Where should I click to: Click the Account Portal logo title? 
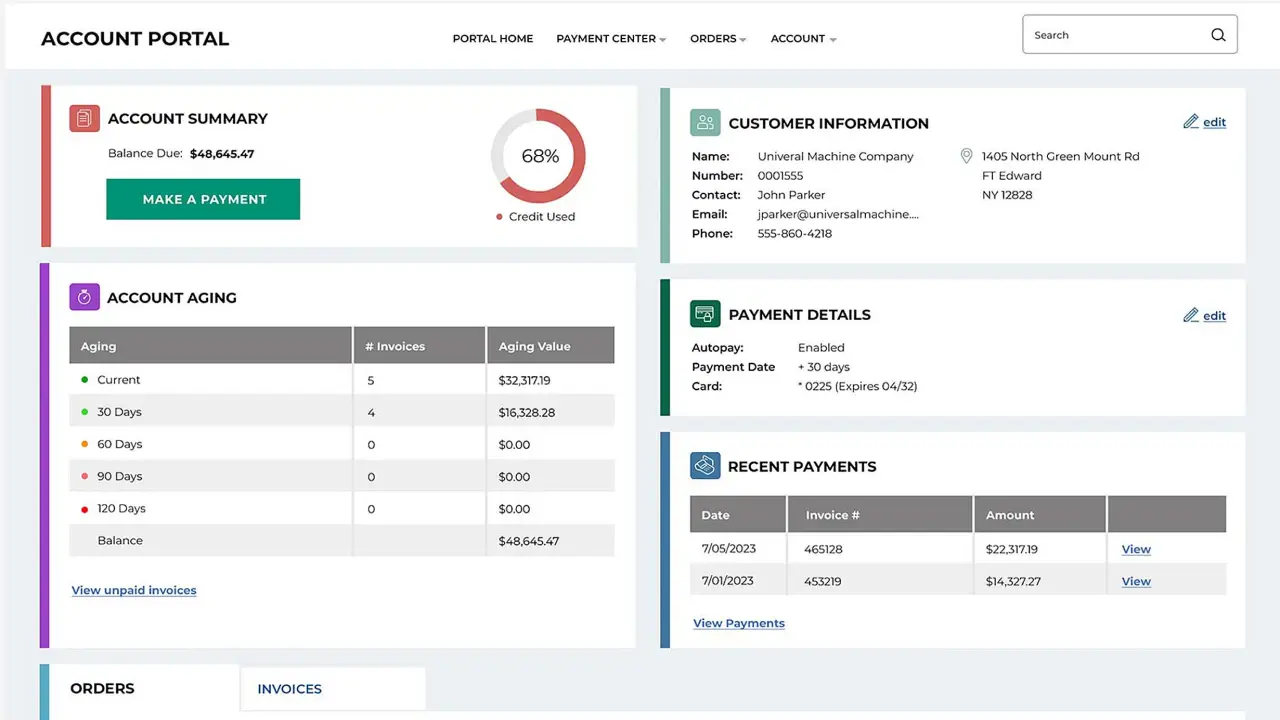click(x=135, y=39)
